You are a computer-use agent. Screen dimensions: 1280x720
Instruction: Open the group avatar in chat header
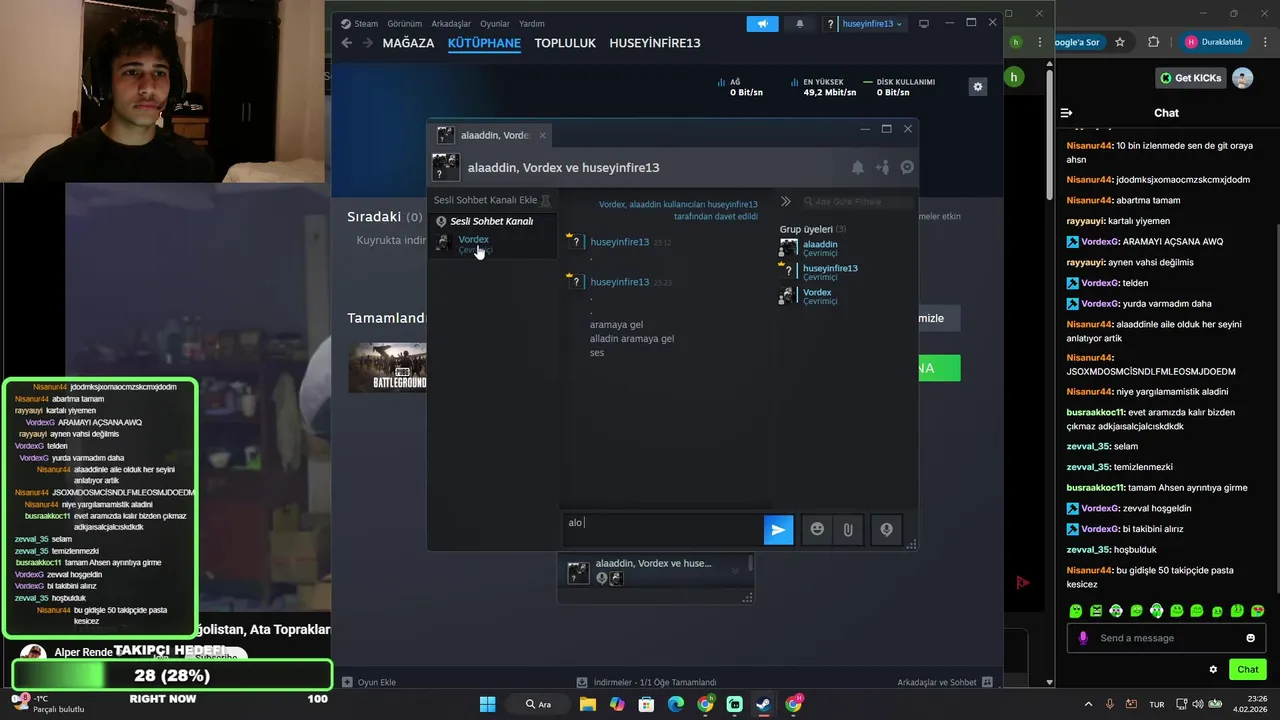point(446,167)
